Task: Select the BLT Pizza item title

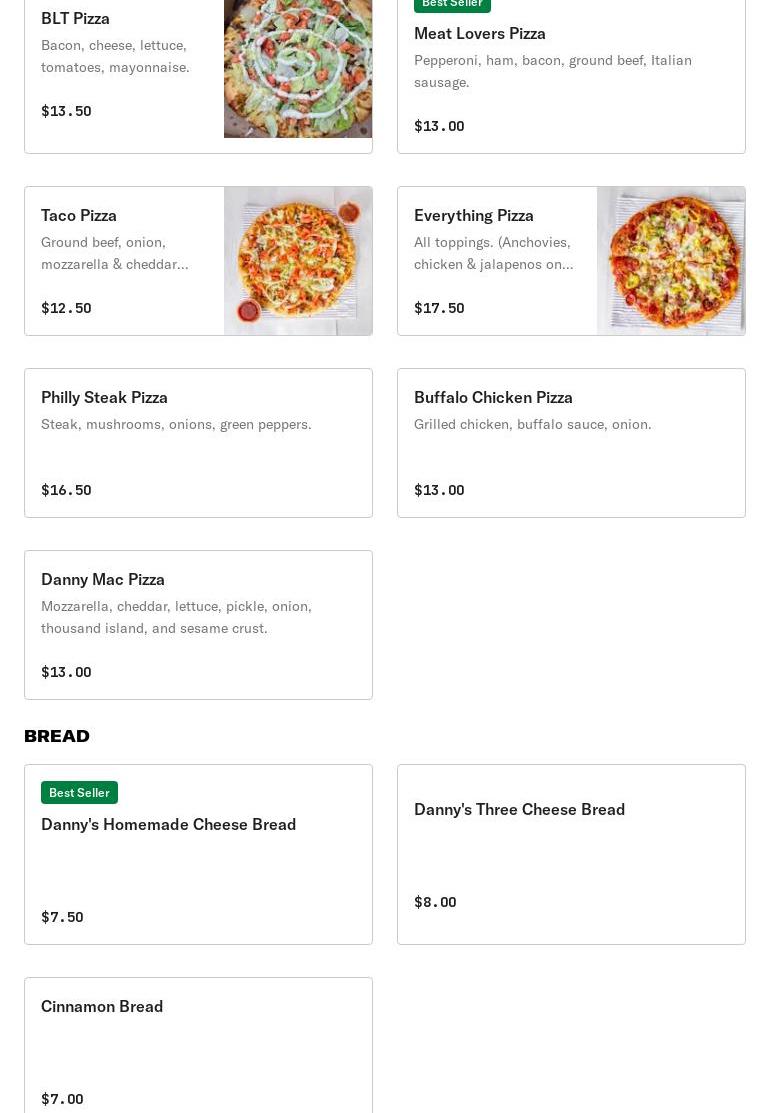Action: 75,18
